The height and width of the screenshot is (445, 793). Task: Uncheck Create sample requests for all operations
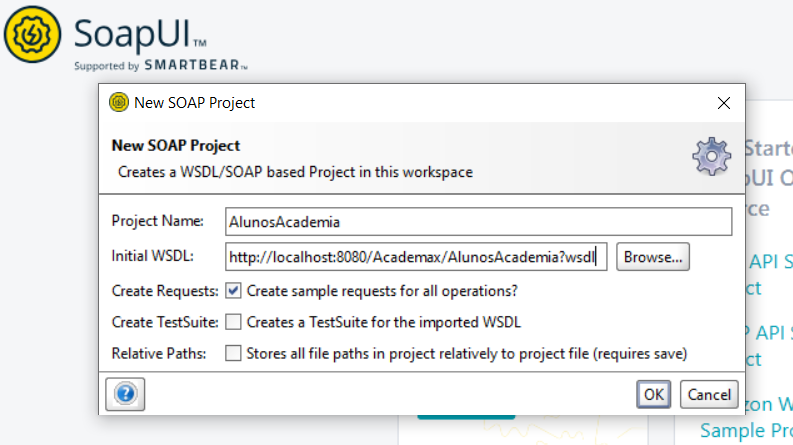pos(233,291)
